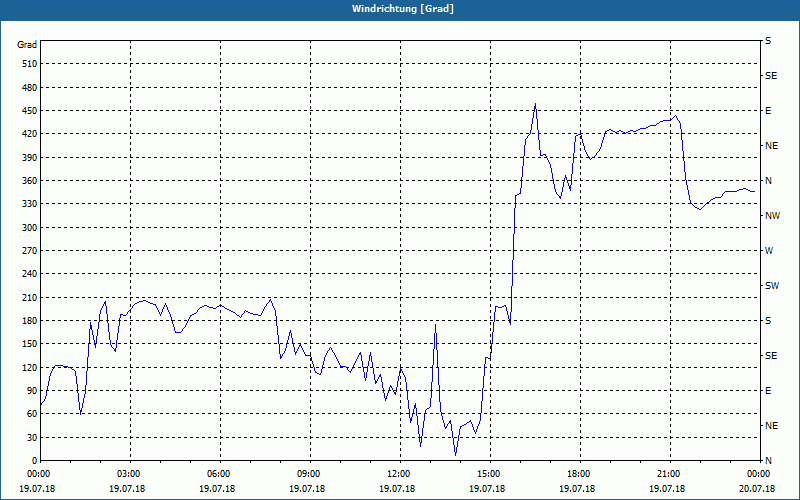Click the 450 y-axis value
The image size is (800, 500).
29,111
